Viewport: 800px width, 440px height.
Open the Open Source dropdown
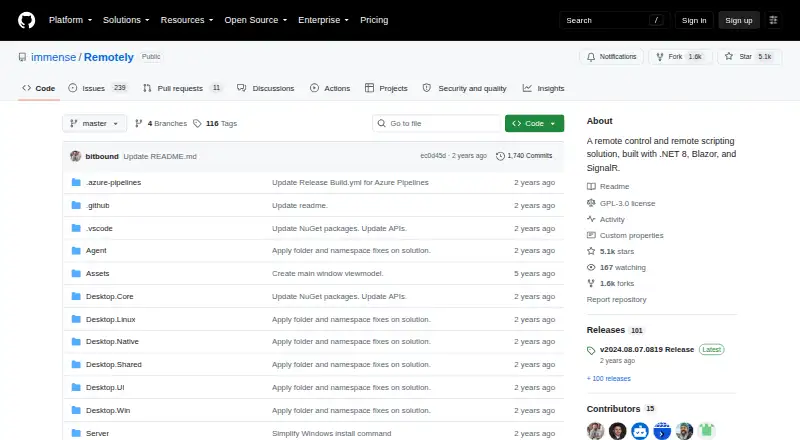pos(256,20)
